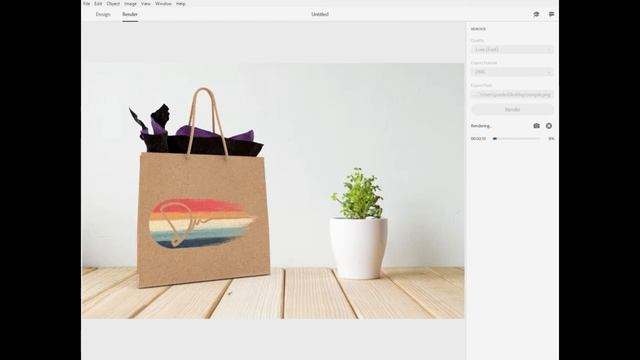The image size is (640, 360).
Task: Expand the Quality dropdown
Action: [512, 50]
